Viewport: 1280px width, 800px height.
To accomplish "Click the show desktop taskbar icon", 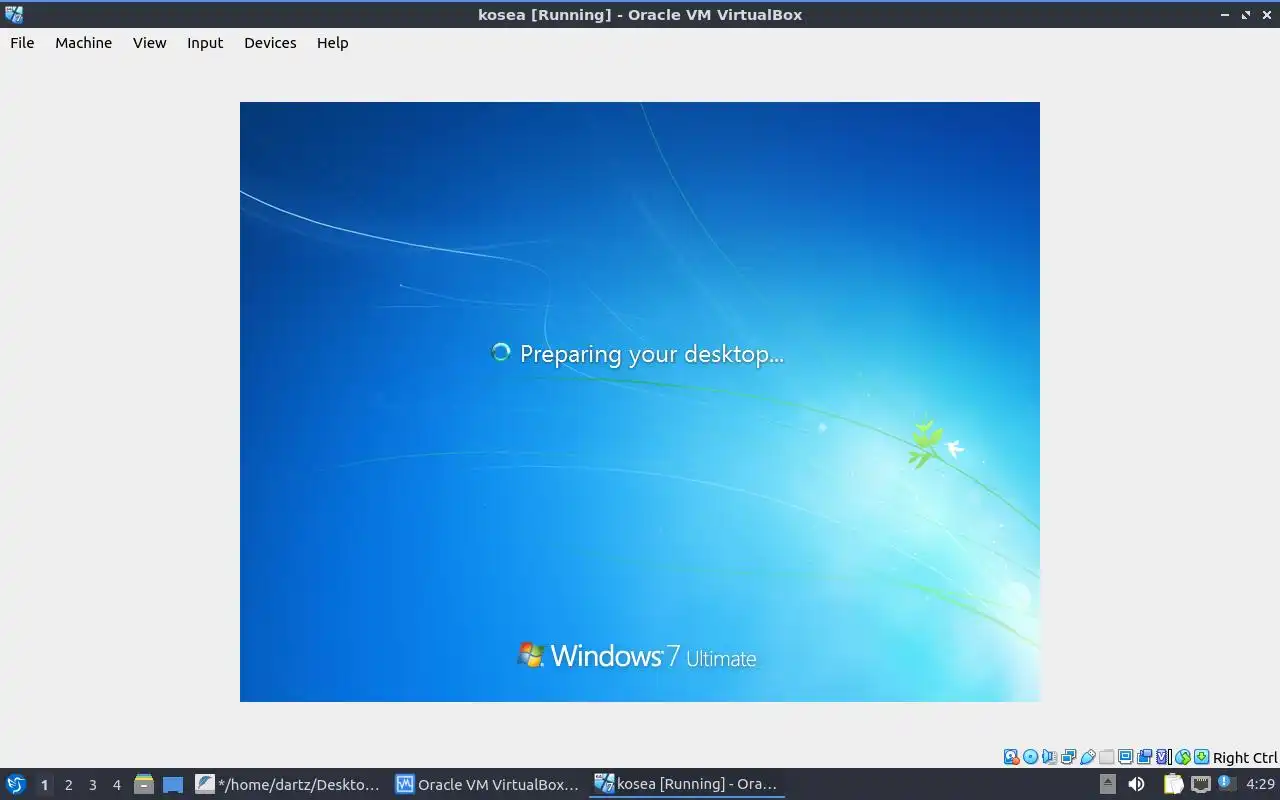I will 173,784.
